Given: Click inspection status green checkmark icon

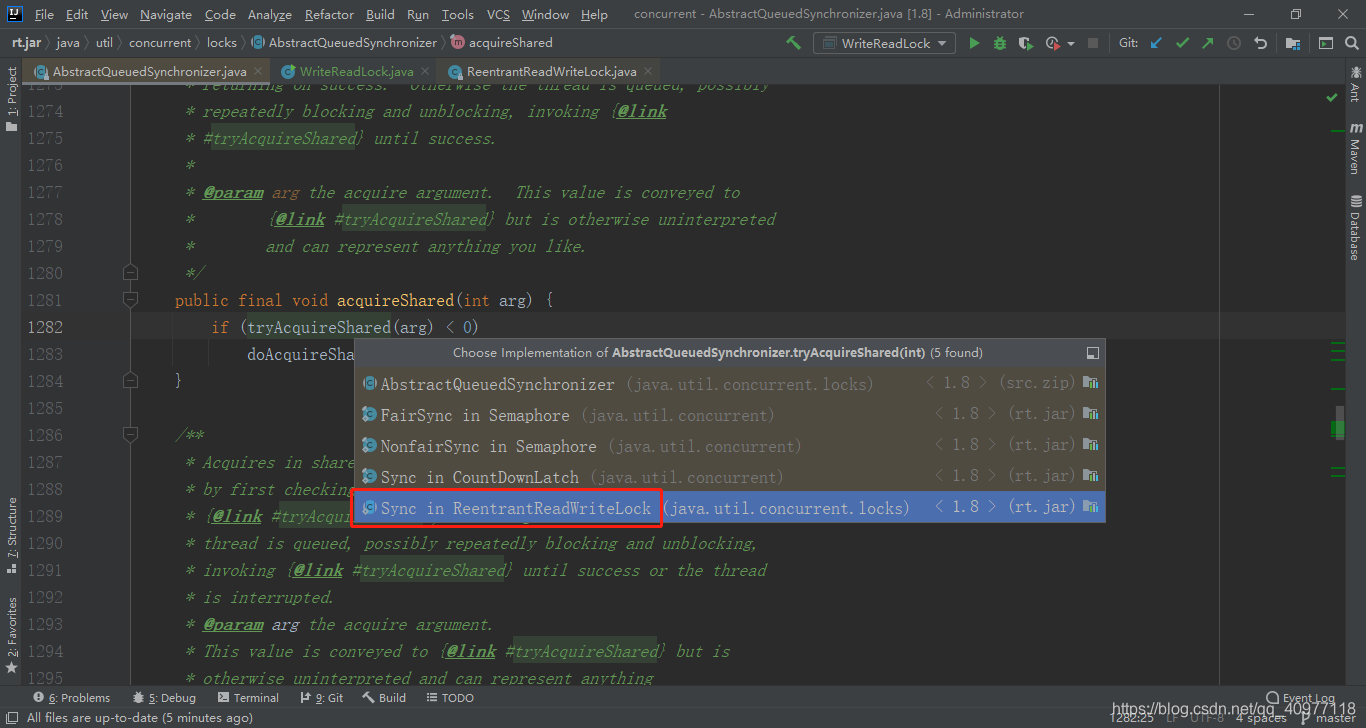Looking at the screenshot, I should point(1331,98).
